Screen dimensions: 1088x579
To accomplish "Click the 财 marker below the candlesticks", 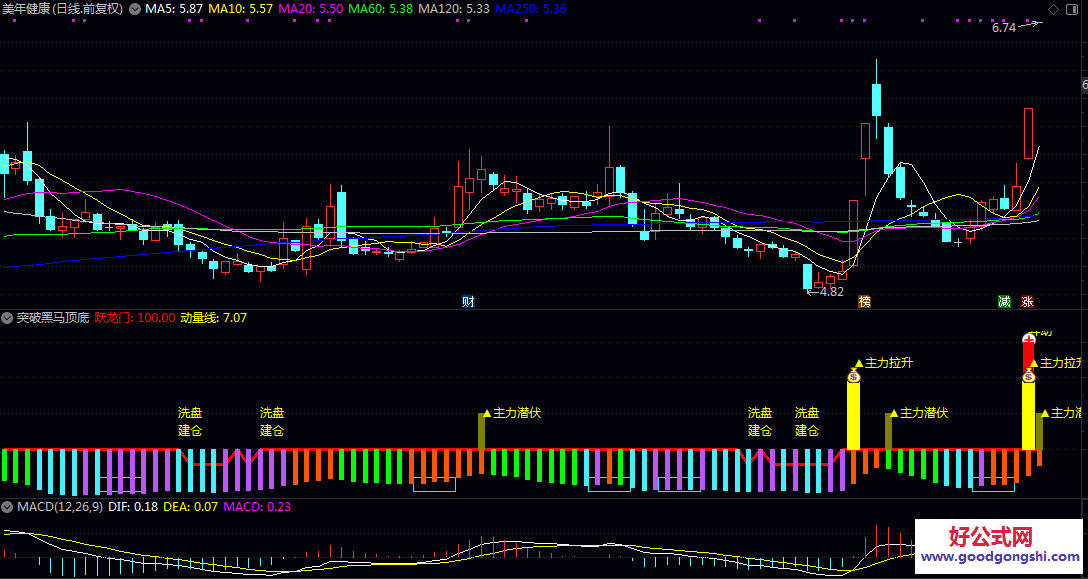I will [x=468, y=301].
